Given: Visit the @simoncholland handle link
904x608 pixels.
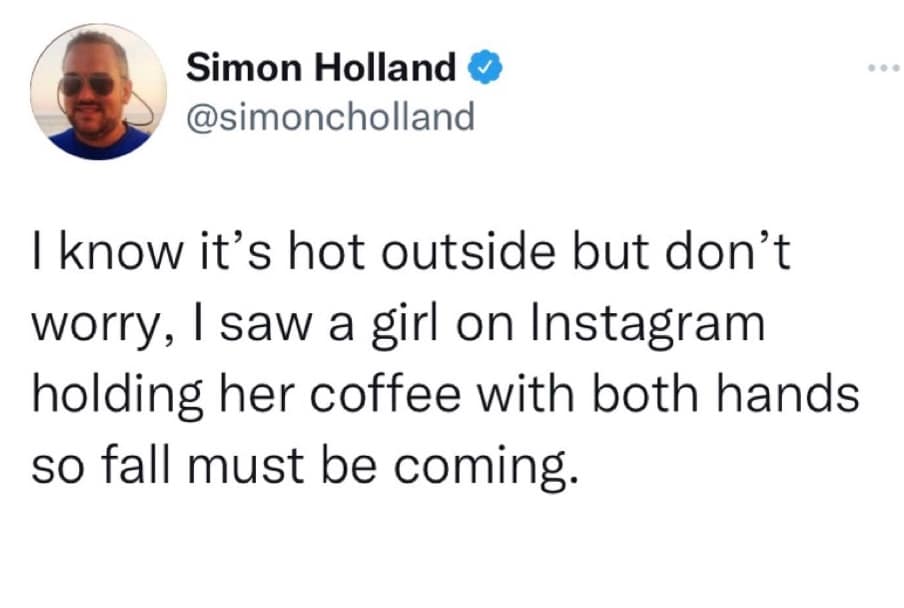Looking at the screenshot, I should pos(330,116).
